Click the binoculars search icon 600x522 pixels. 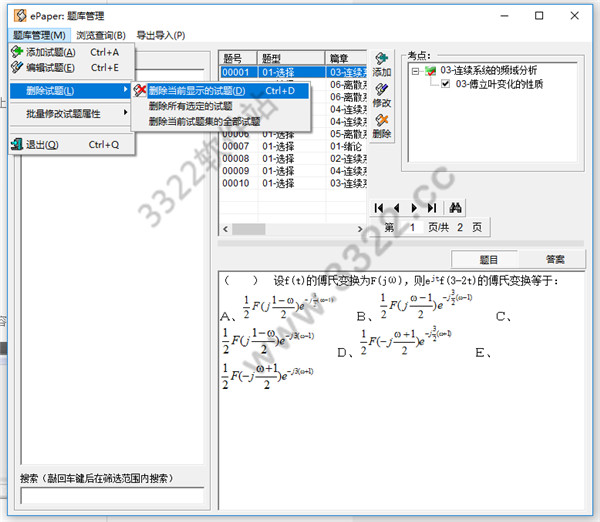(x=455, y=208)
